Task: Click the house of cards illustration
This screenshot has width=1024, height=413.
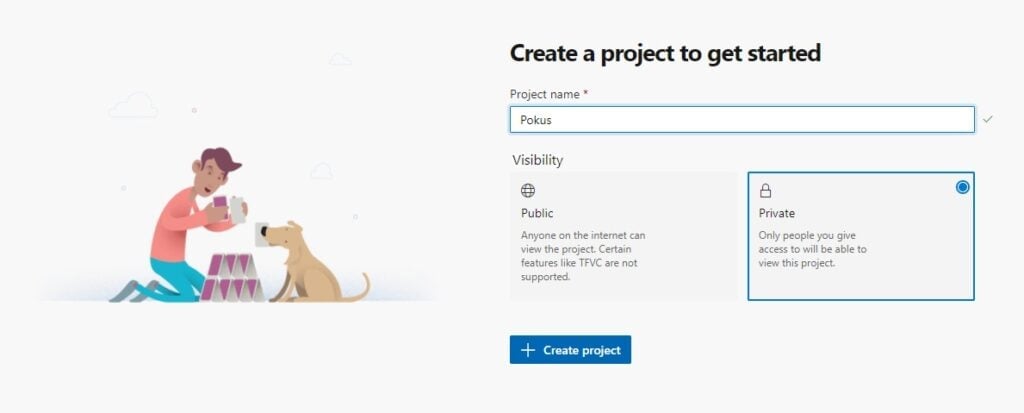Action: 232,278
